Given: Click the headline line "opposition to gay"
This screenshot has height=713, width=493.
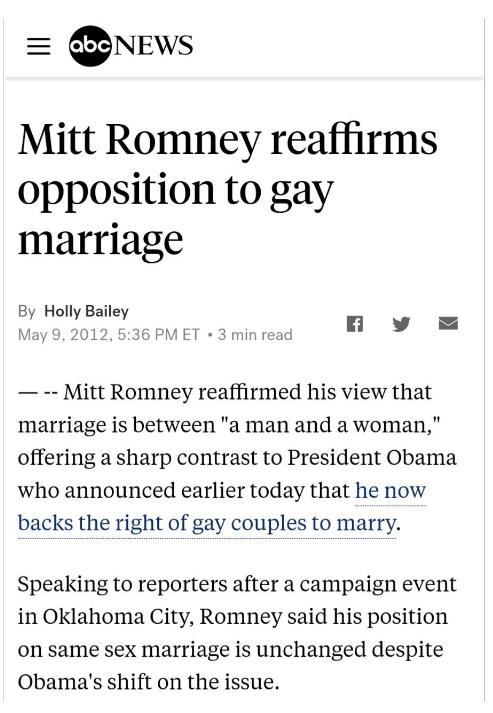Looking at the screenshot, I should point(176,190).
